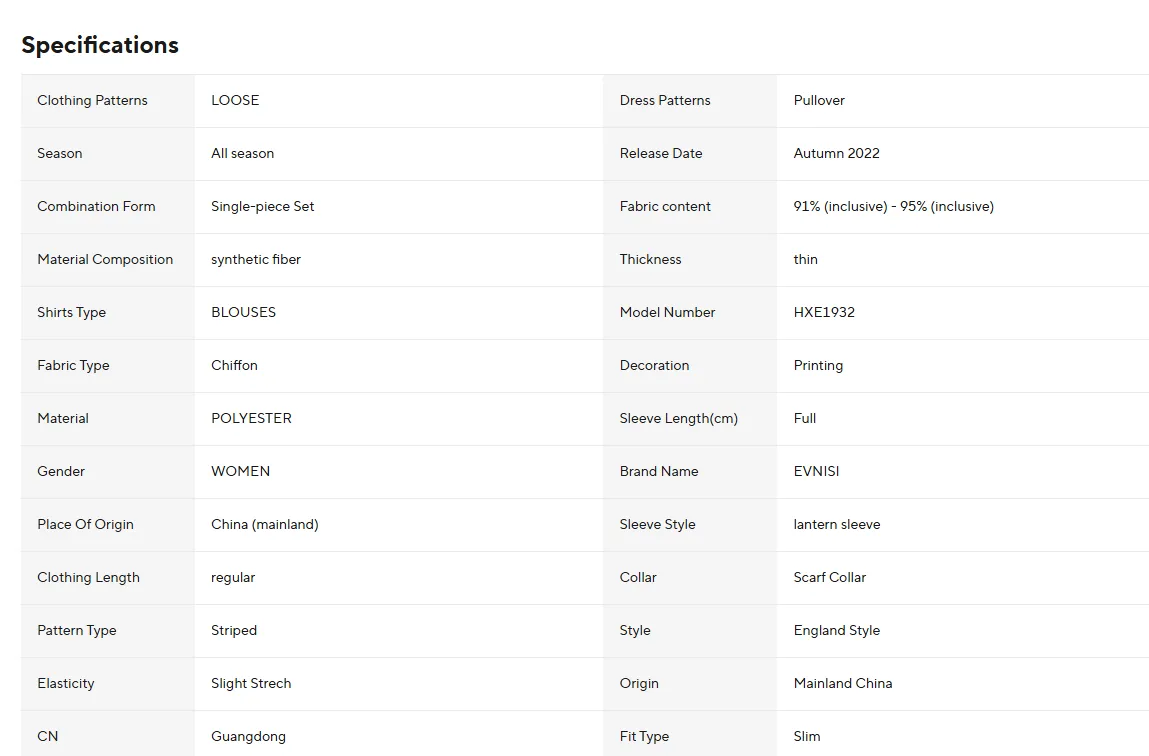1149x756 pixels.
Task: Select the Single-piece Set value
Action: [262, 207]
